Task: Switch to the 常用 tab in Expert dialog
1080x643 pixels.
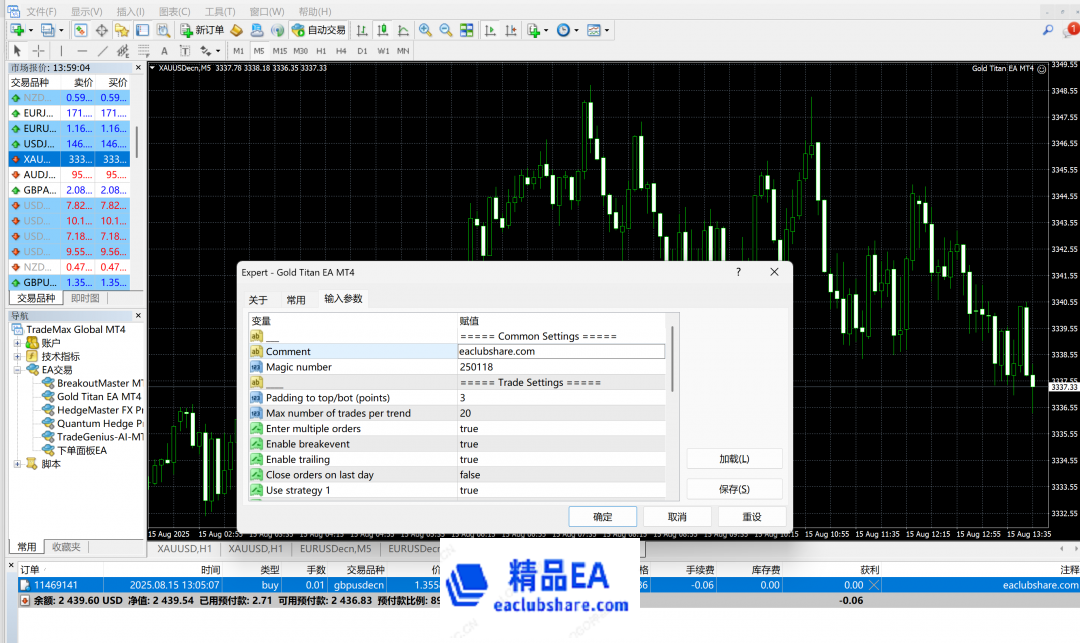Action: pos(296,299)
